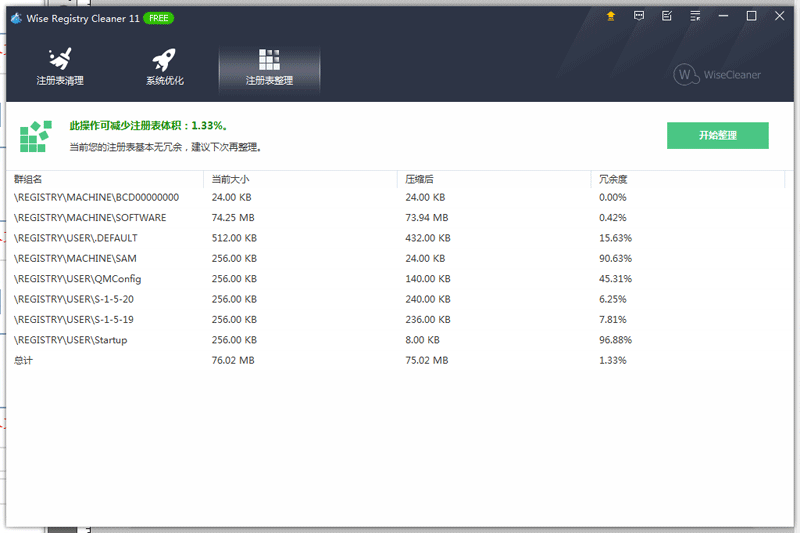The height and width of the screenshot is (533, 800).
Task: Click the yellow upgrade arrow icon
Action: [x=611, y=16]
